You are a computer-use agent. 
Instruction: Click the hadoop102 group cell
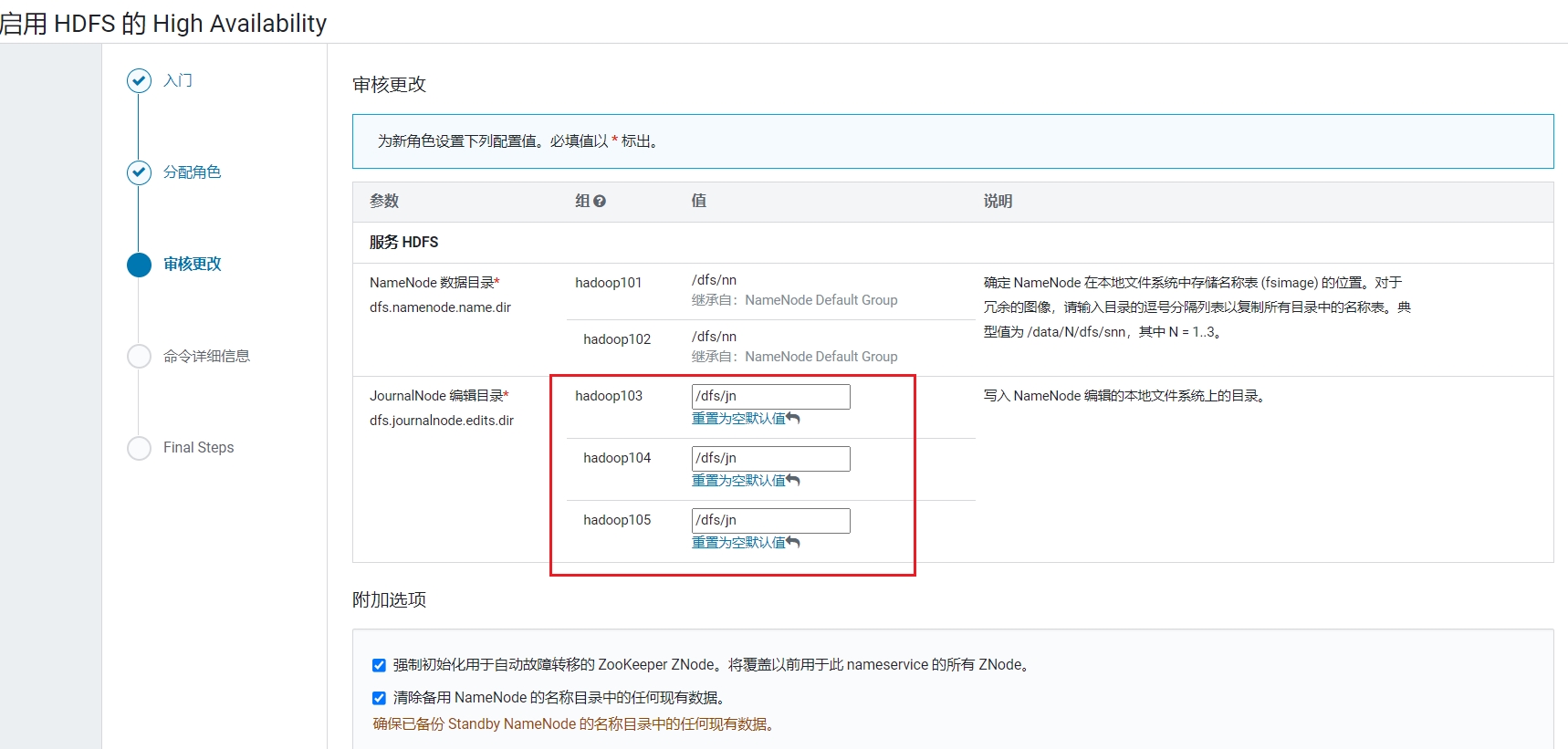pos(617,339)
